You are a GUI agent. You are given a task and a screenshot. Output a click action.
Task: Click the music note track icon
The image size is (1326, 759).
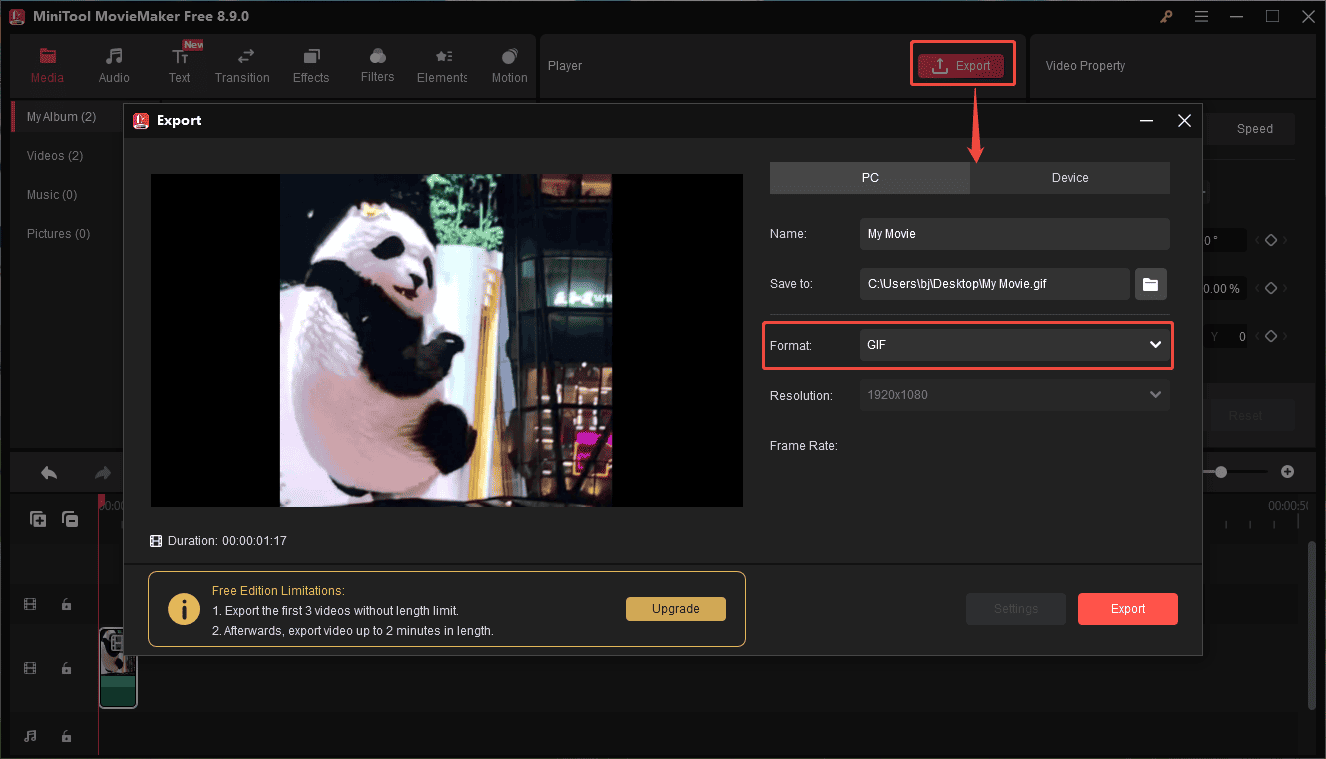click(x=30, y=736)
